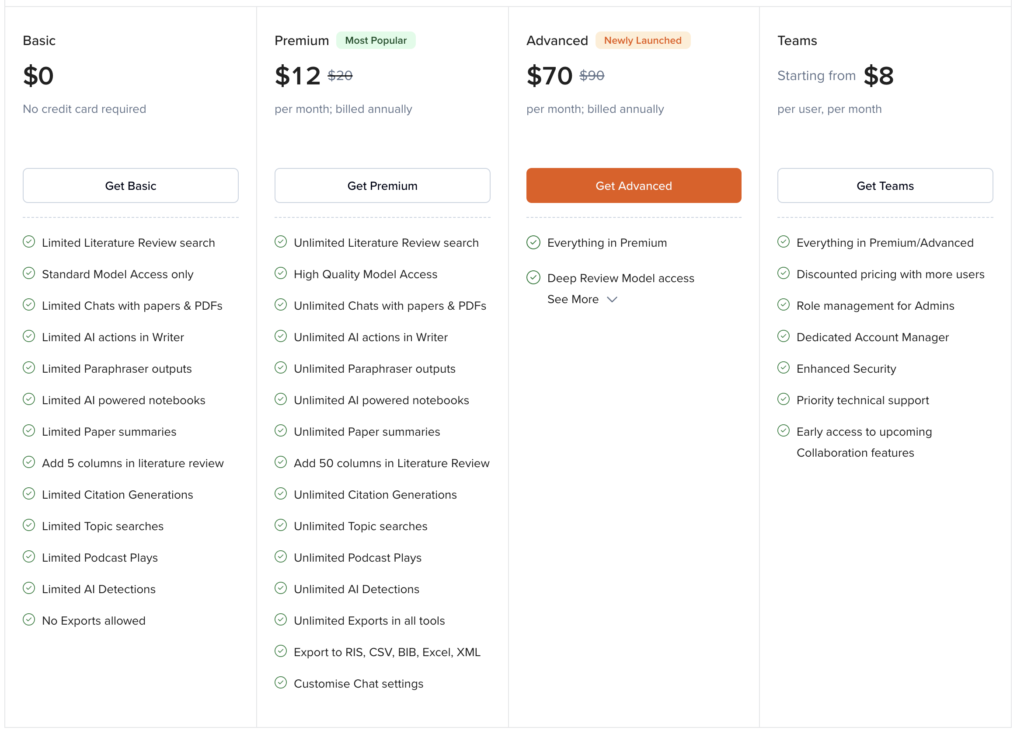Viewport: 1024px width, 741px height.
Task: Click checkmark icon beside Everything in Premium
Action: [x=533, y=242]
